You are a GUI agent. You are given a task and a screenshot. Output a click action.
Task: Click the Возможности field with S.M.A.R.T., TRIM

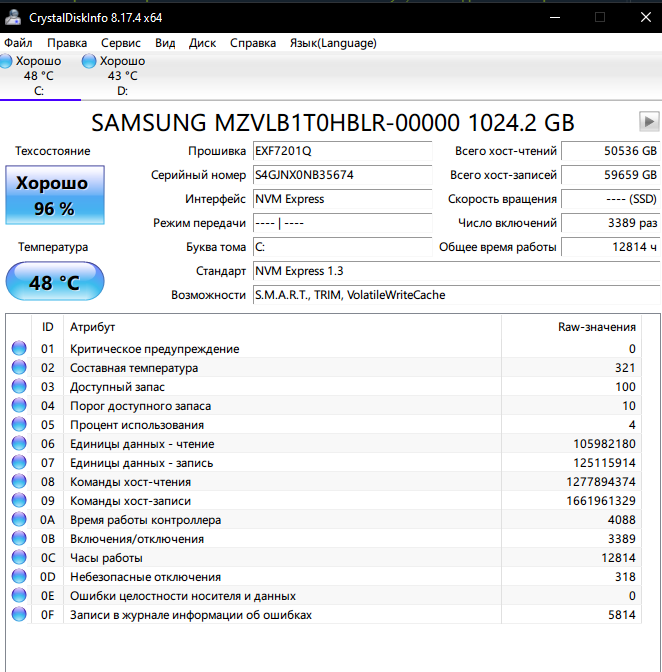pyautogui.click(x=456, y=295)
